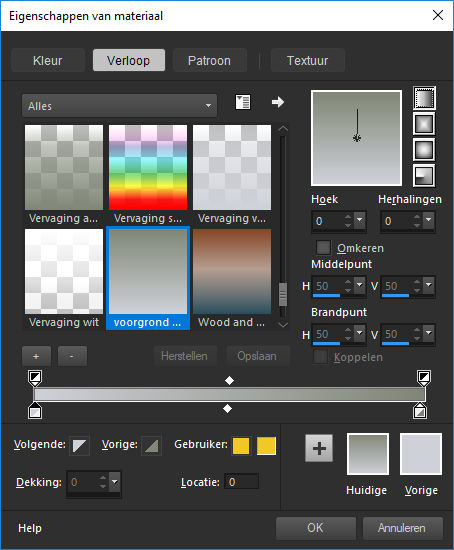The width and height of the screenshot is (454, 550).
Task: Select the voorgrond gradient thumbnail
Action: pyautogui.click(x=148, y=271)
